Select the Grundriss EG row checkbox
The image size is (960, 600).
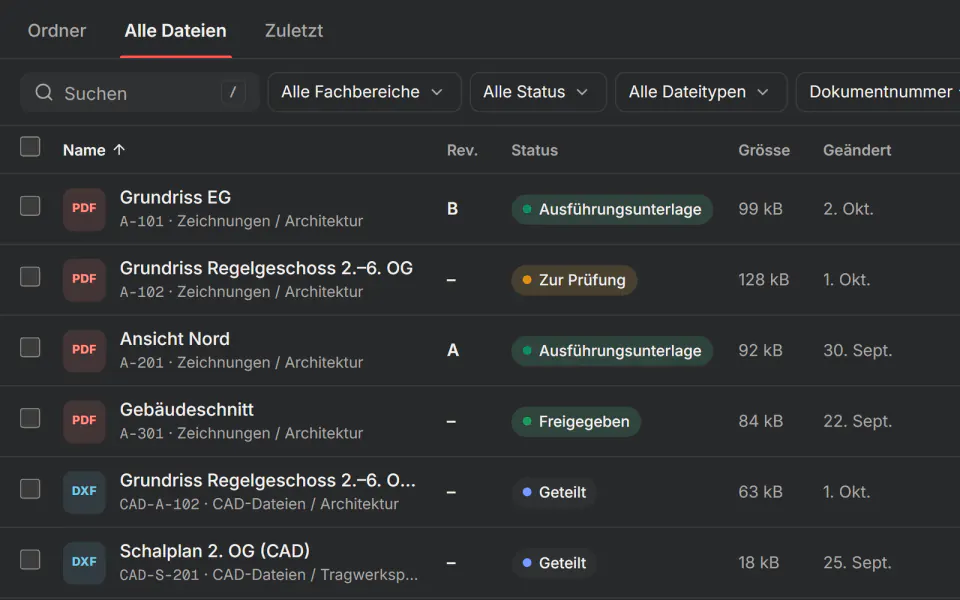[30, 206]
